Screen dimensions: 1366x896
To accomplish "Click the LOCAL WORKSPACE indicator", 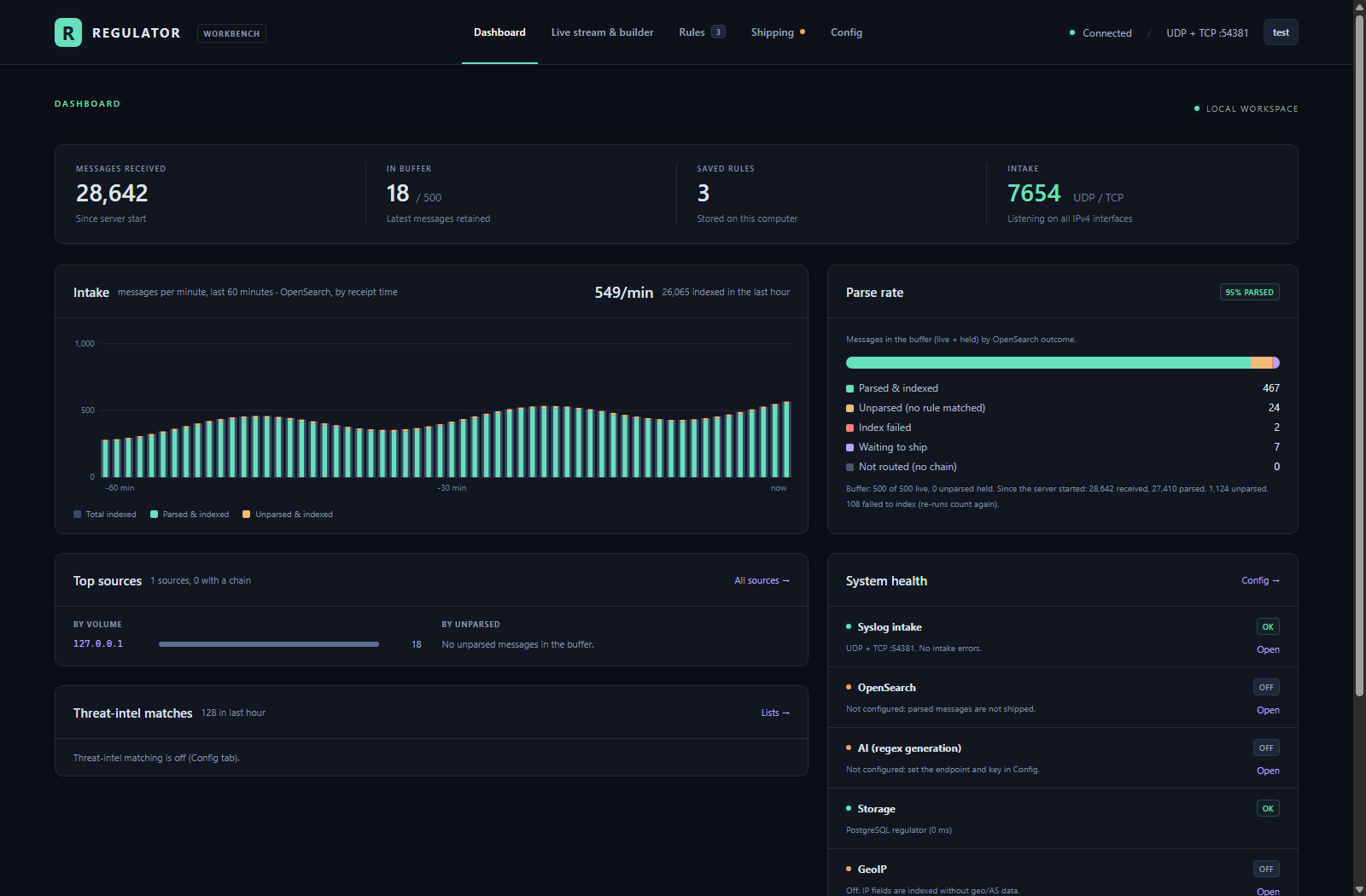I will 1246,108.
